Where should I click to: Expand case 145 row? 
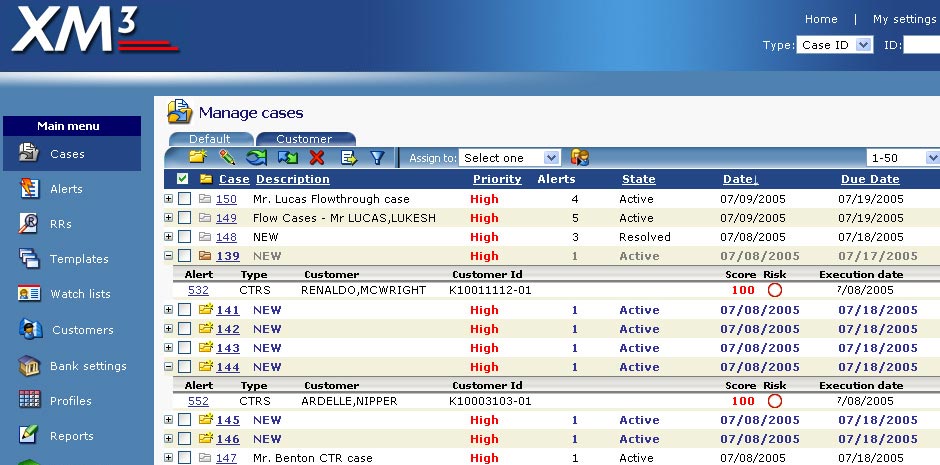coord(168,419)
